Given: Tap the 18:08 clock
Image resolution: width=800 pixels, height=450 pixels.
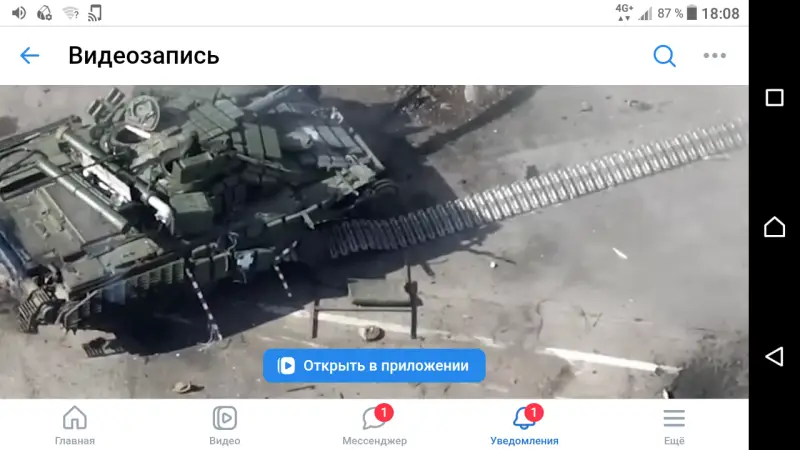Looking at the screenshot, I should [720, 13].
